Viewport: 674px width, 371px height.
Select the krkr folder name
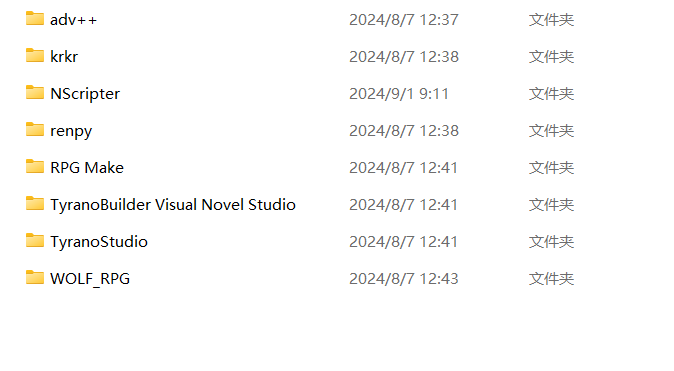tap(64, 57)
